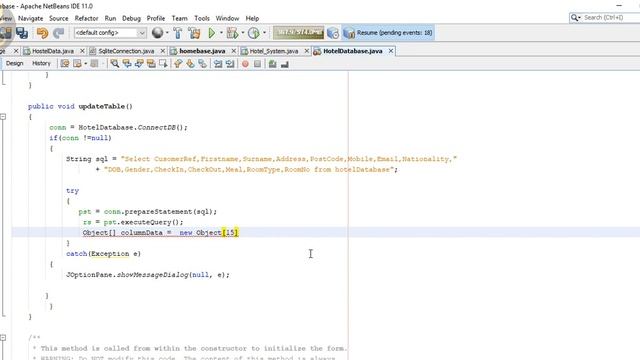This screenshot has width=640, height=360.
Task: Open the Debug Project dropdown arrow
Action: point(243,33)
